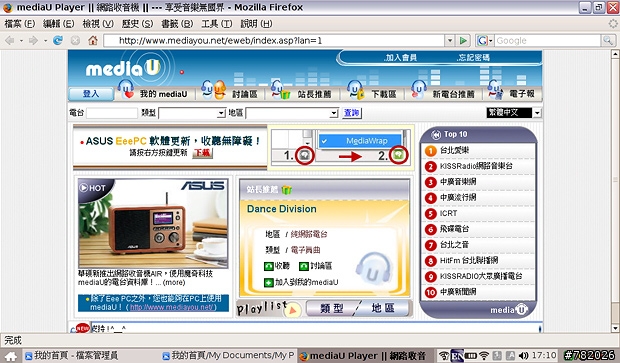The width and height of the screenshot is (620, 363).
Task: Click the 討論區 icon in Dance Division
Action: click(304, 266)
